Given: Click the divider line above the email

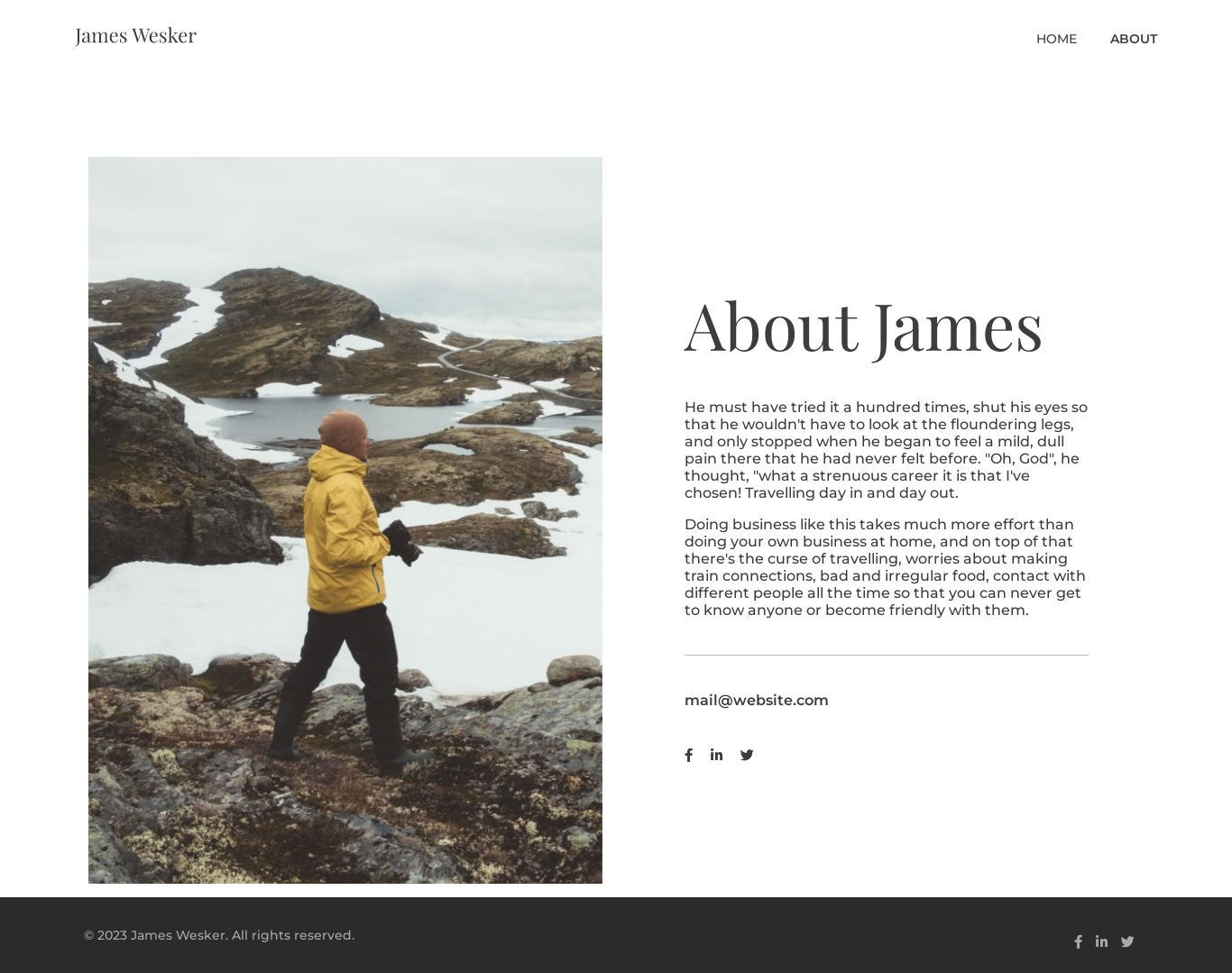Looking at the screenshot, I should click(886, 656).
